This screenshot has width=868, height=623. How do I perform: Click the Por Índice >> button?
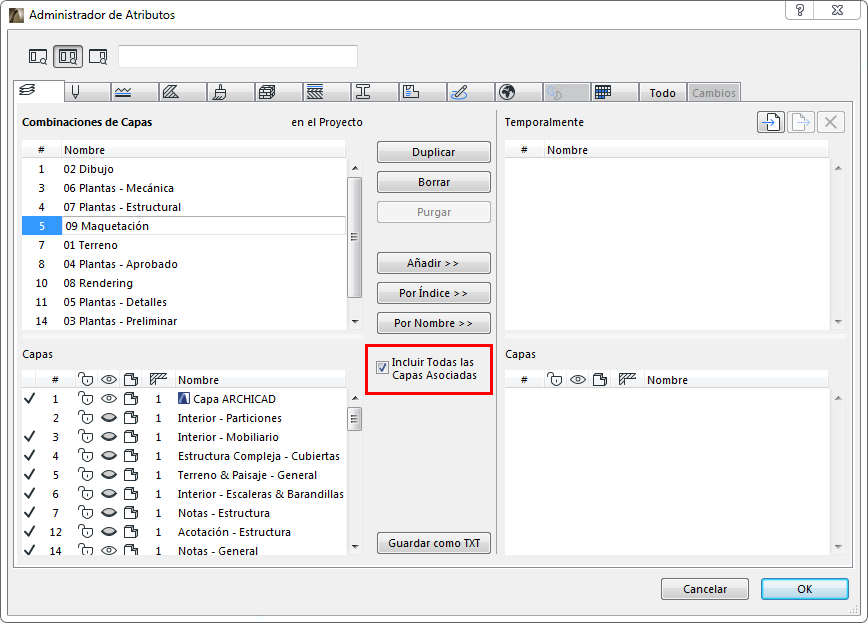pos(433,293)
